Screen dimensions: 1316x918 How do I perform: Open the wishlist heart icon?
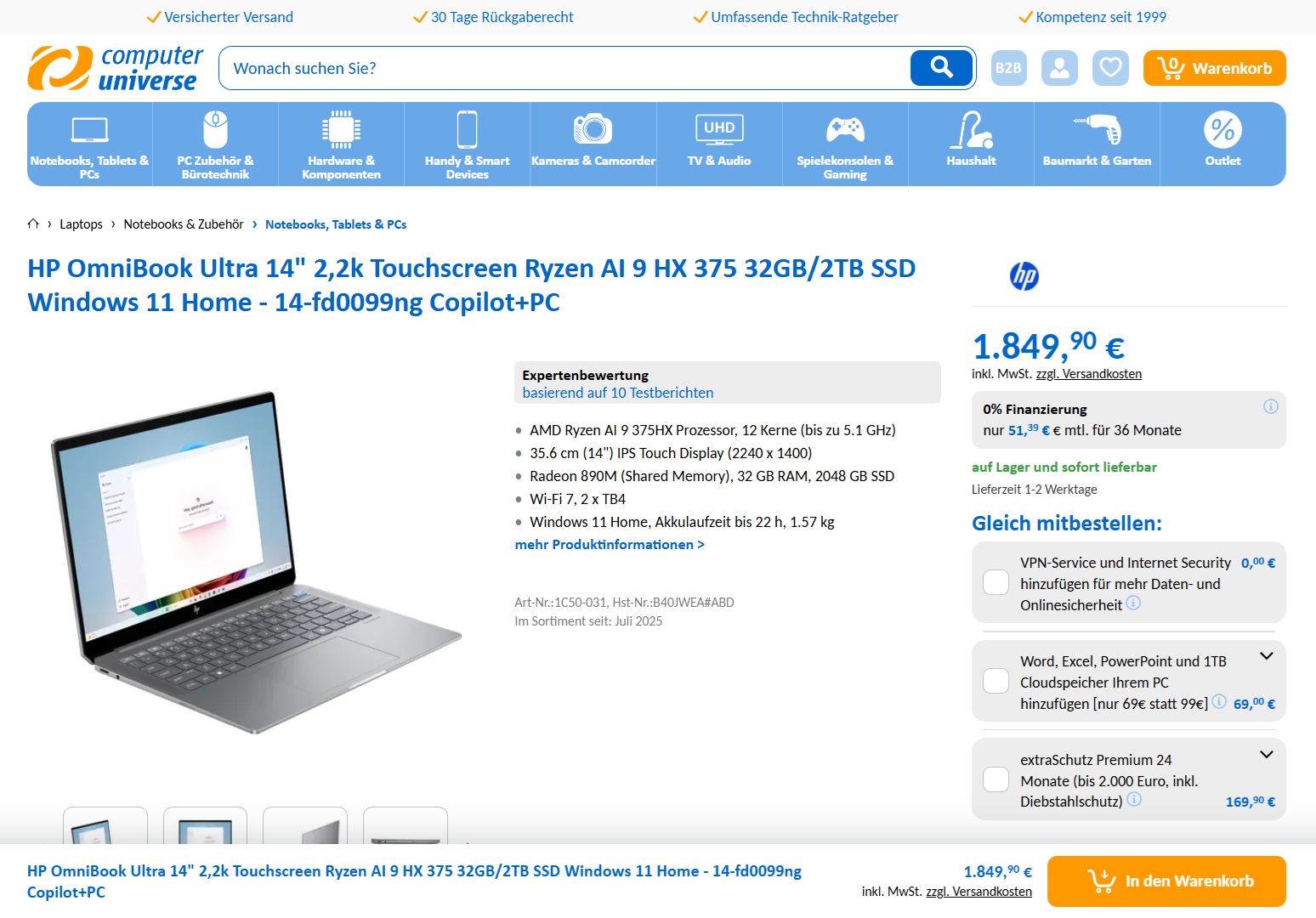click(x=1111, y=68)
